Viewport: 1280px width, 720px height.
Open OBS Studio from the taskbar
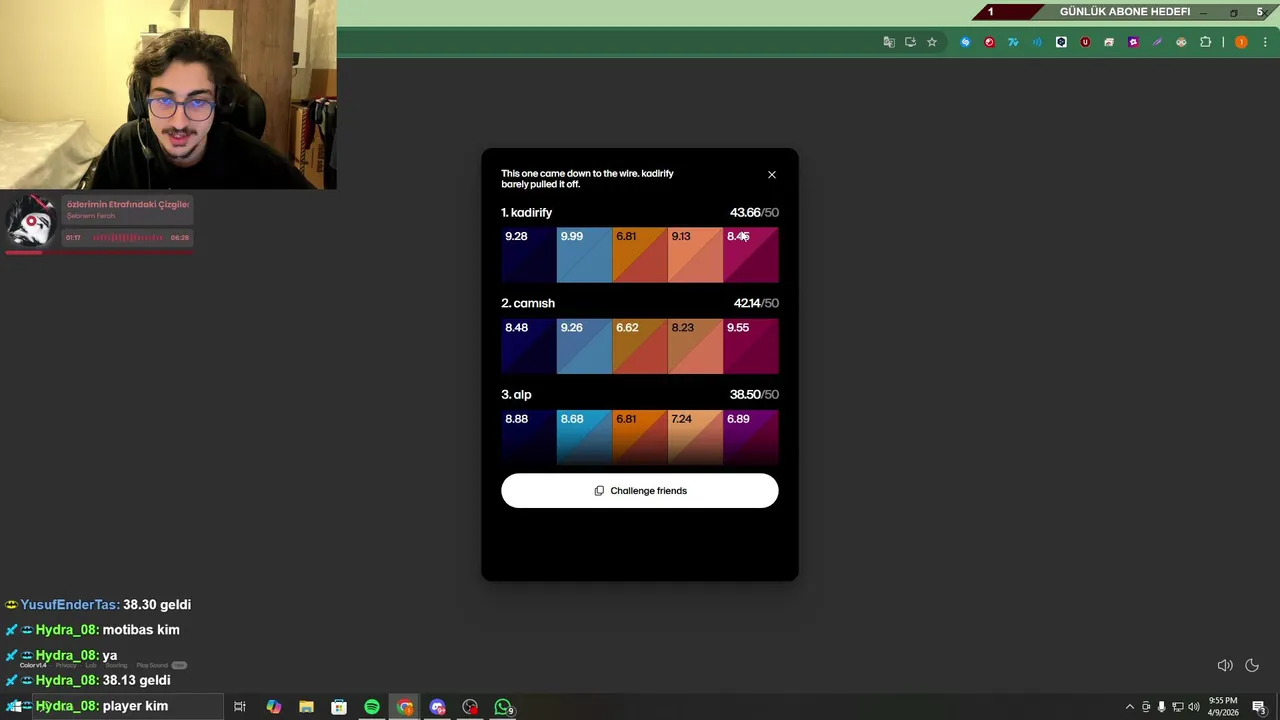[x=470, y=707]
